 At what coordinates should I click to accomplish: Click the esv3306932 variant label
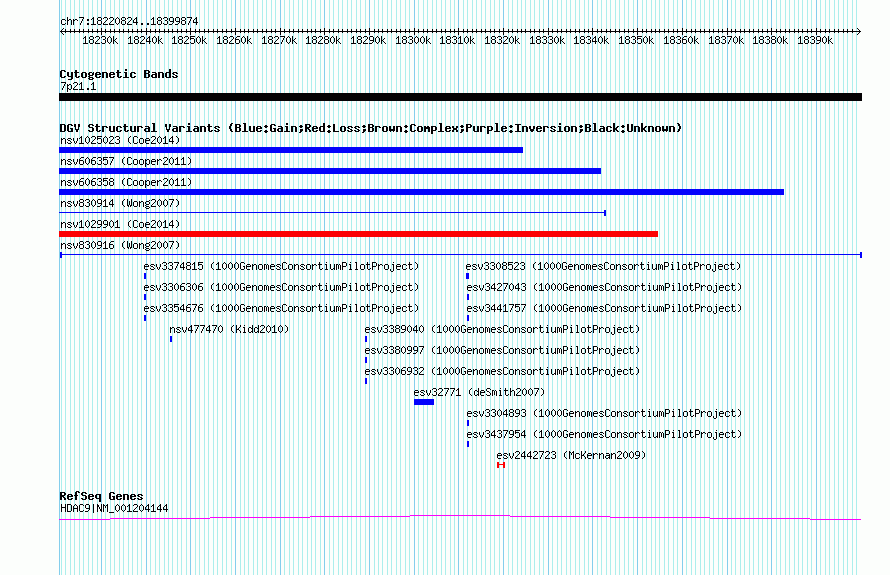click(502, 371)
